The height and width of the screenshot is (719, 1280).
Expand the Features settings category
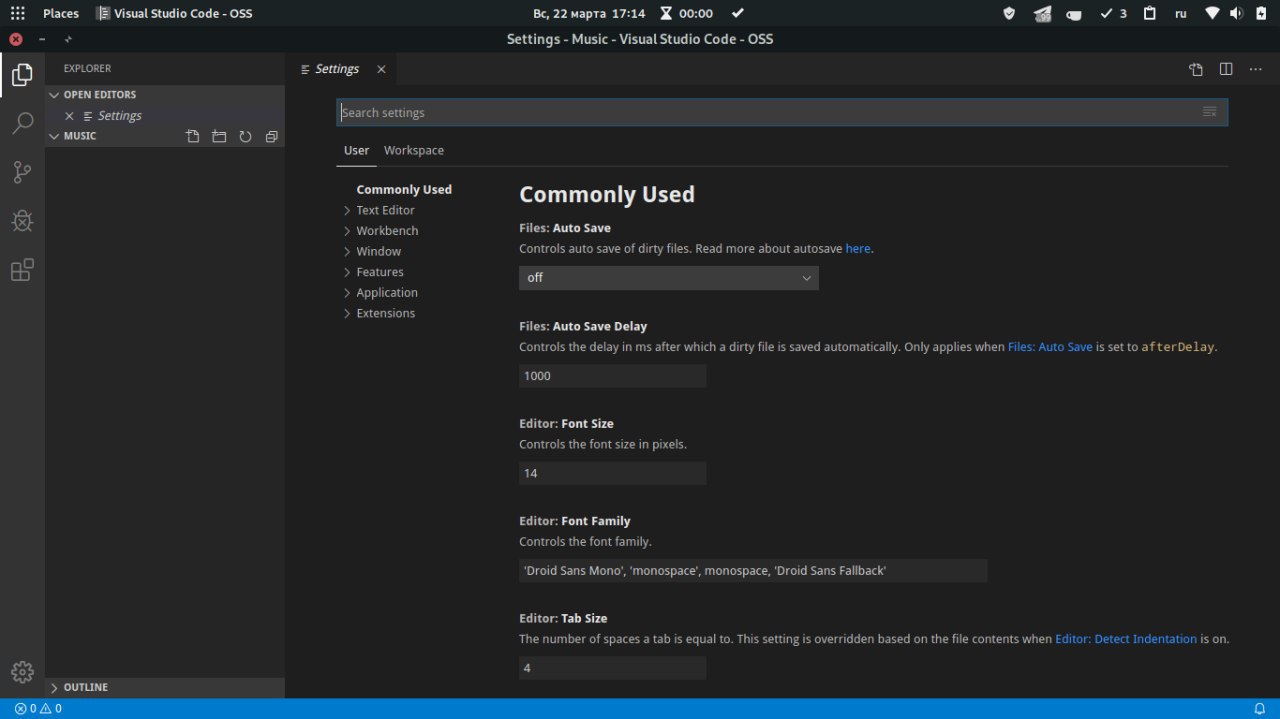click(380, 272)
